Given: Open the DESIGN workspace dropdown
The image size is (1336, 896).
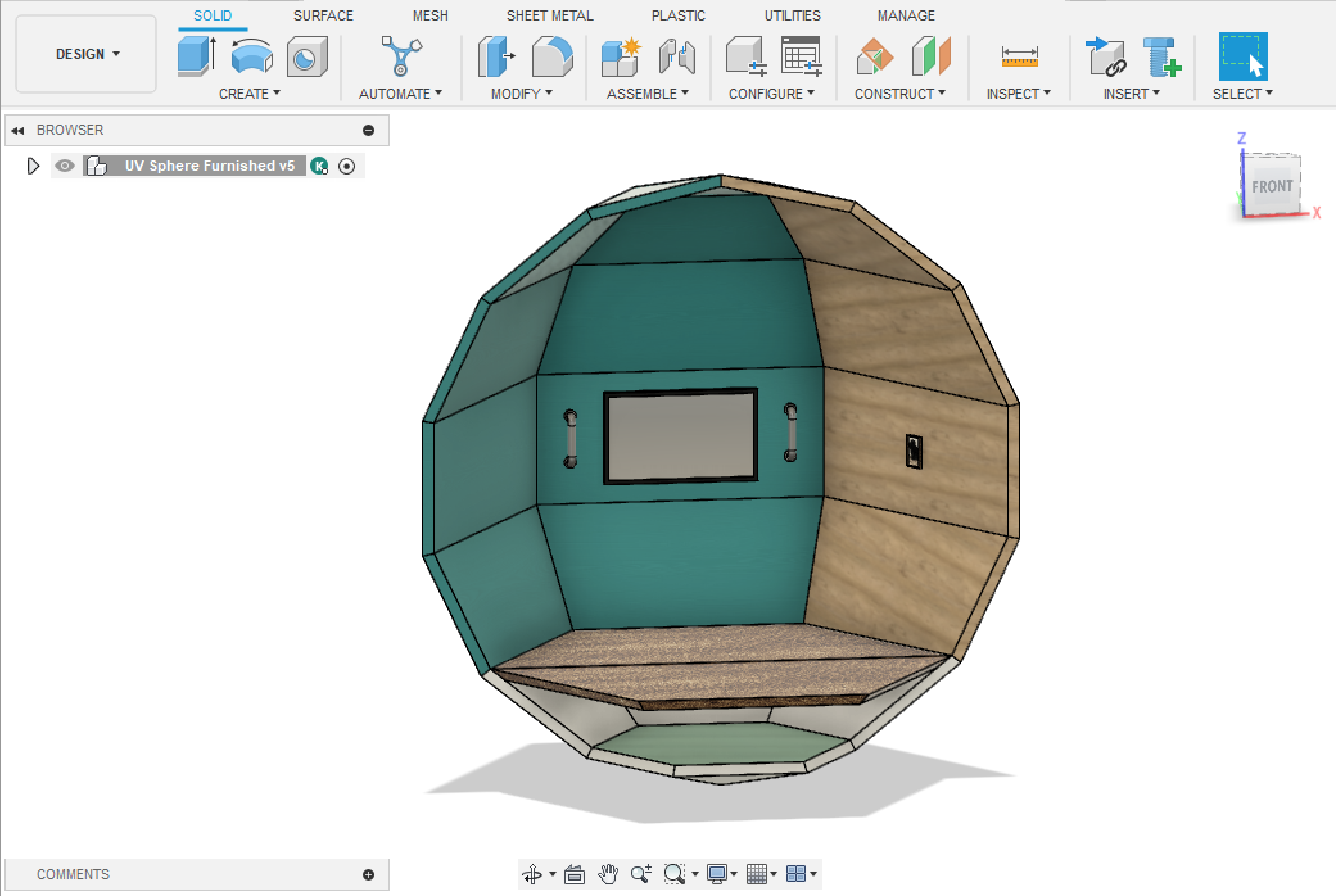Looking at the screenshot, I should tap(86, 54).
